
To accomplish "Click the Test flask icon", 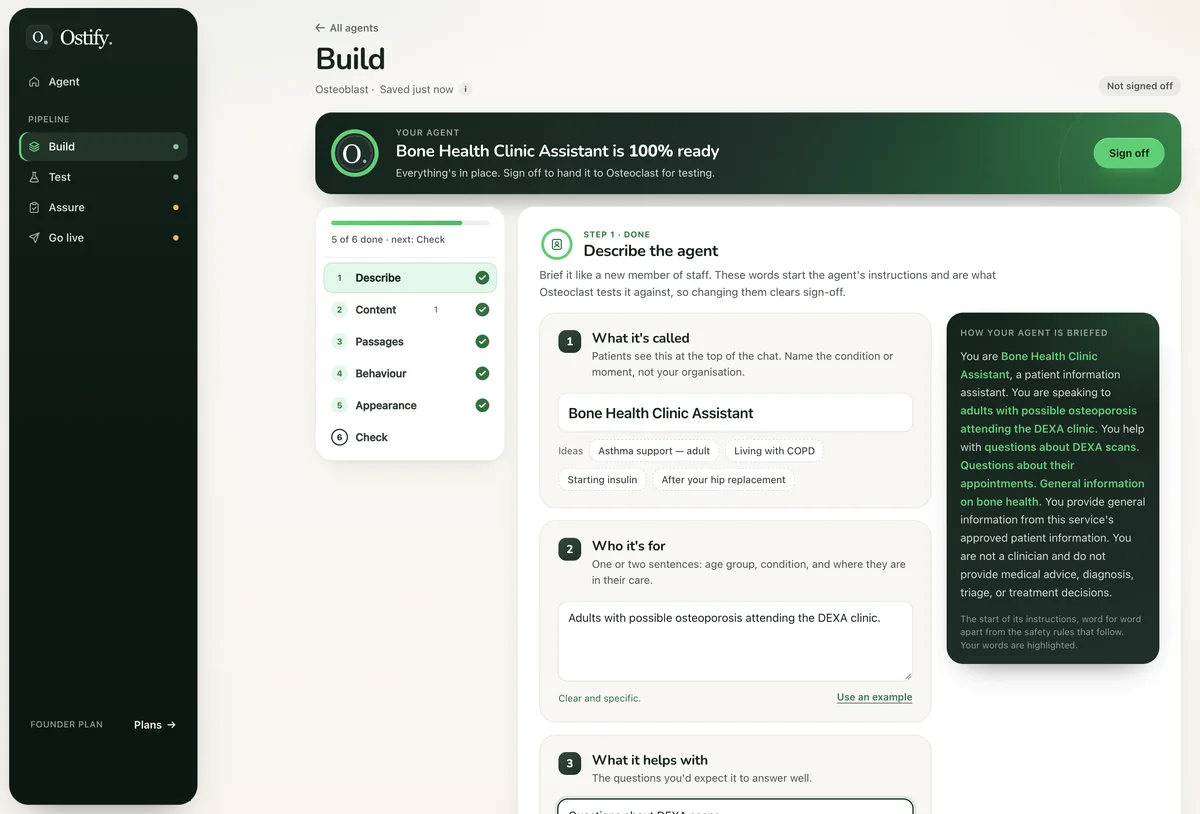I will pos(35,177).
